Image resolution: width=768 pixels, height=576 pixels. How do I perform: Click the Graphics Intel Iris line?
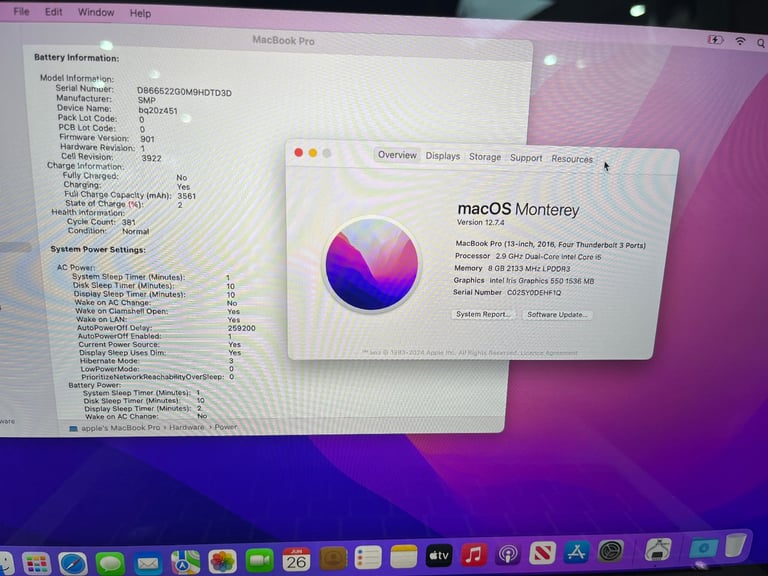(524, 281)
